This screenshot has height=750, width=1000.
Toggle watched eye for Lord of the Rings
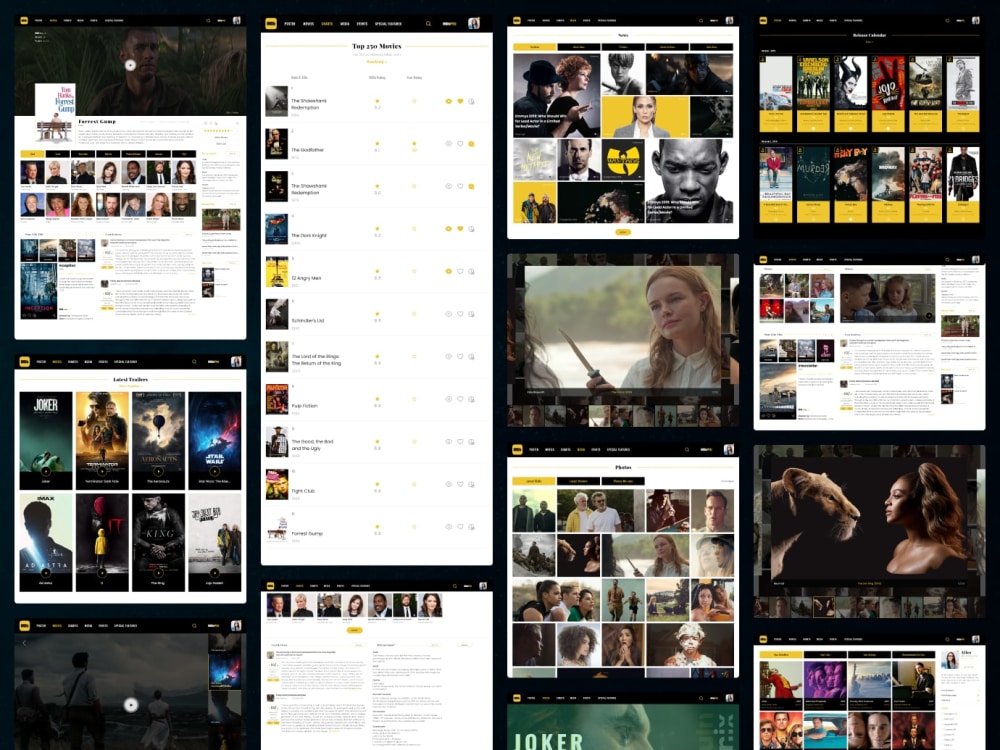(448, 357)
